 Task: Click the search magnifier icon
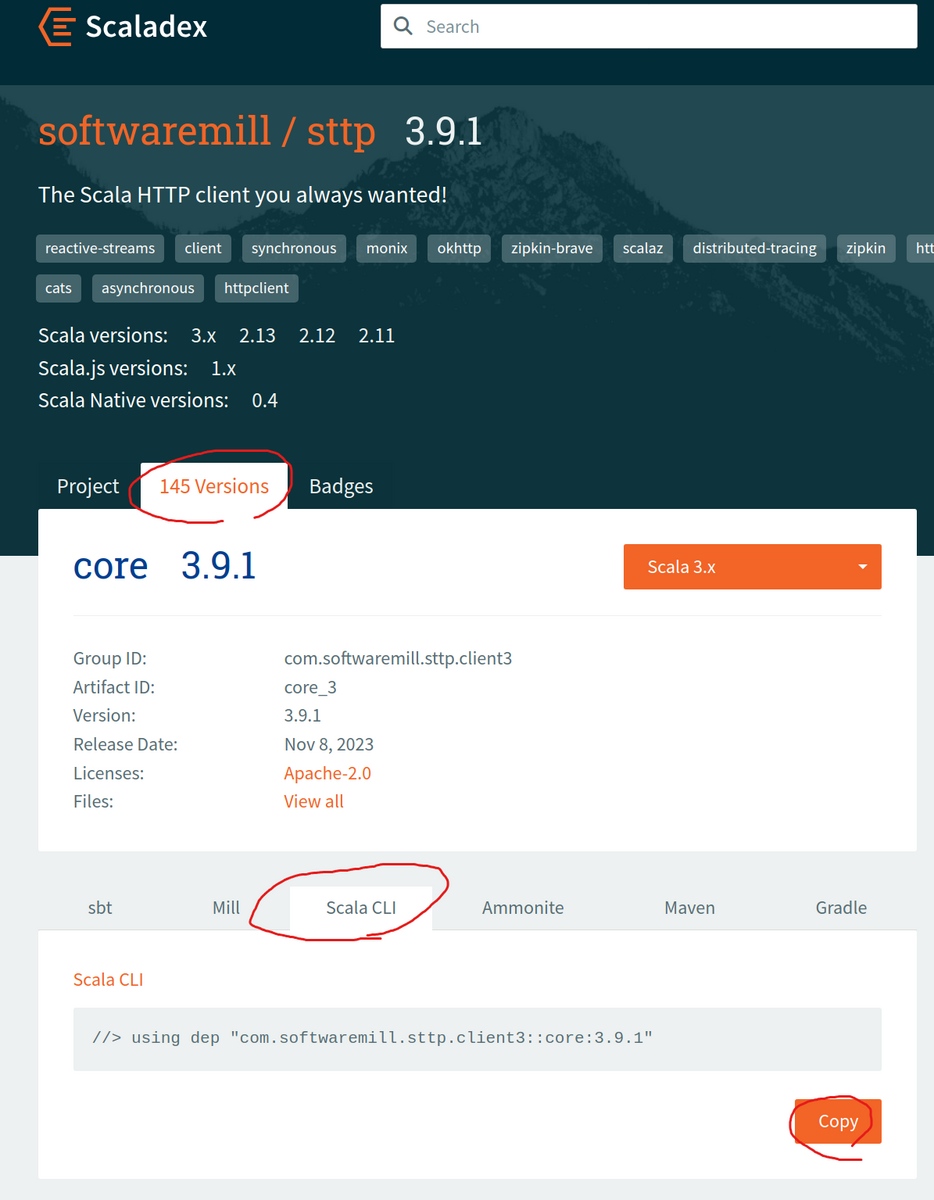point(403,26)
